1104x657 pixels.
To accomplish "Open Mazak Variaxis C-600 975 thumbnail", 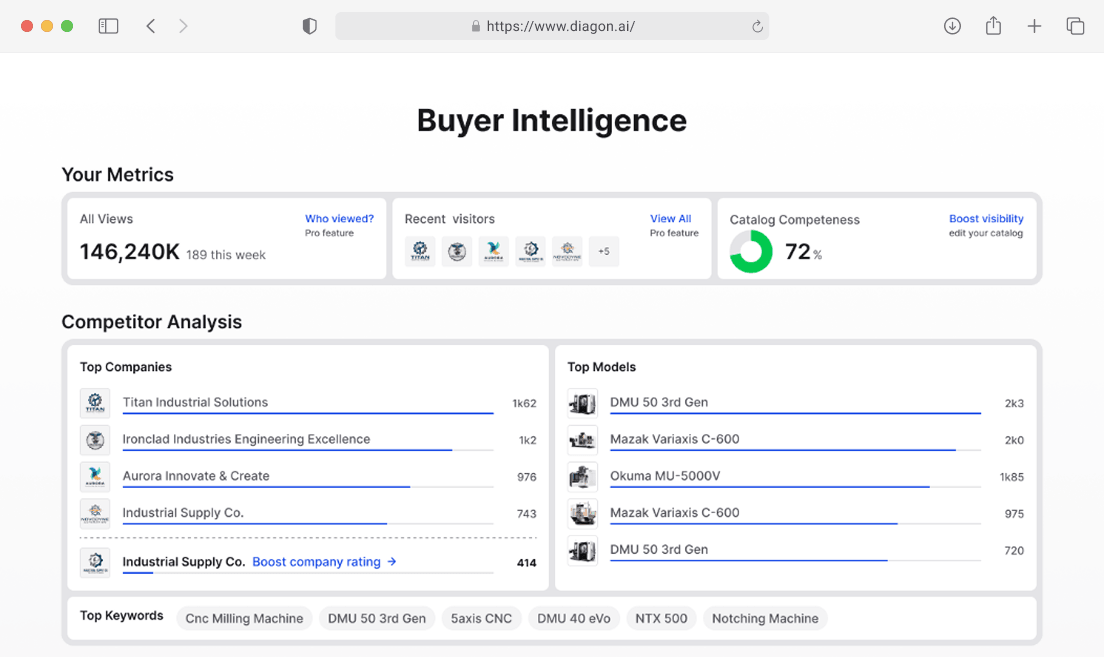I will point(582,513).
